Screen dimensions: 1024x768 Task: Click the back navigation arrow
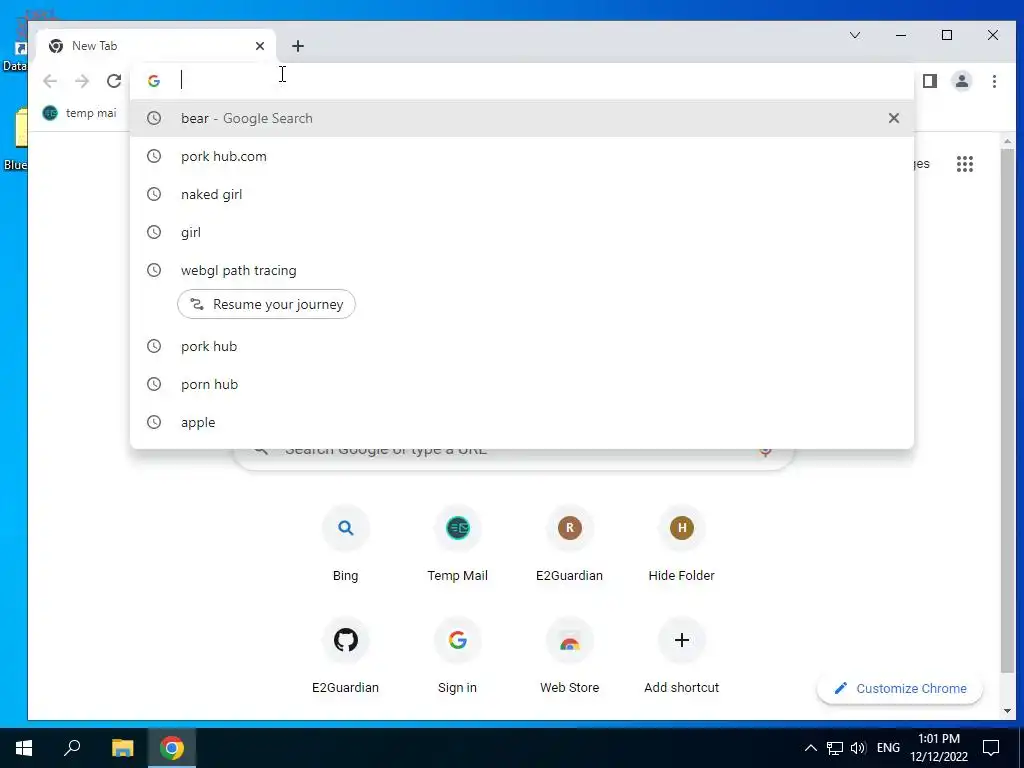point(50,81)
